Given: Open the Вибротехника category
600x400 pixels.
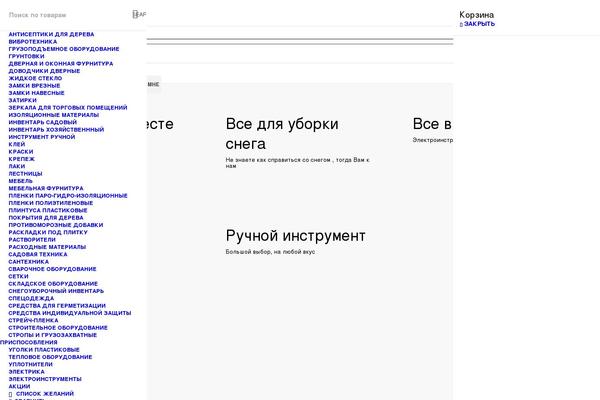Looking at the screenshot, I should pos(33,41).
